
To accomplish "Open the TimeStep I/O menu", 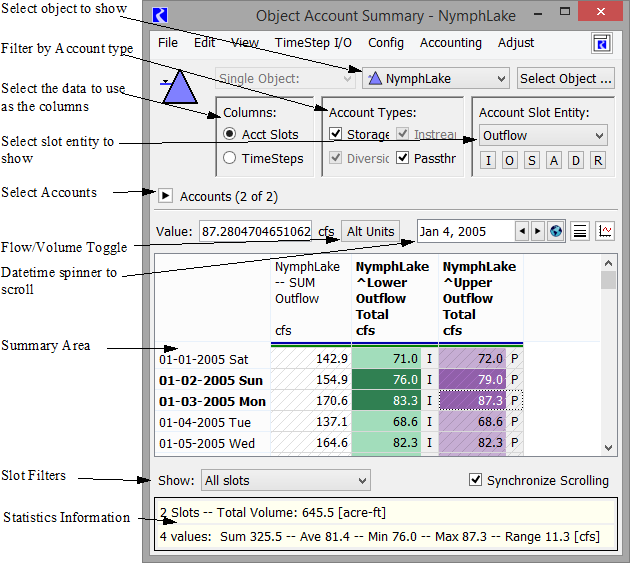I will [x=313, y=43].
